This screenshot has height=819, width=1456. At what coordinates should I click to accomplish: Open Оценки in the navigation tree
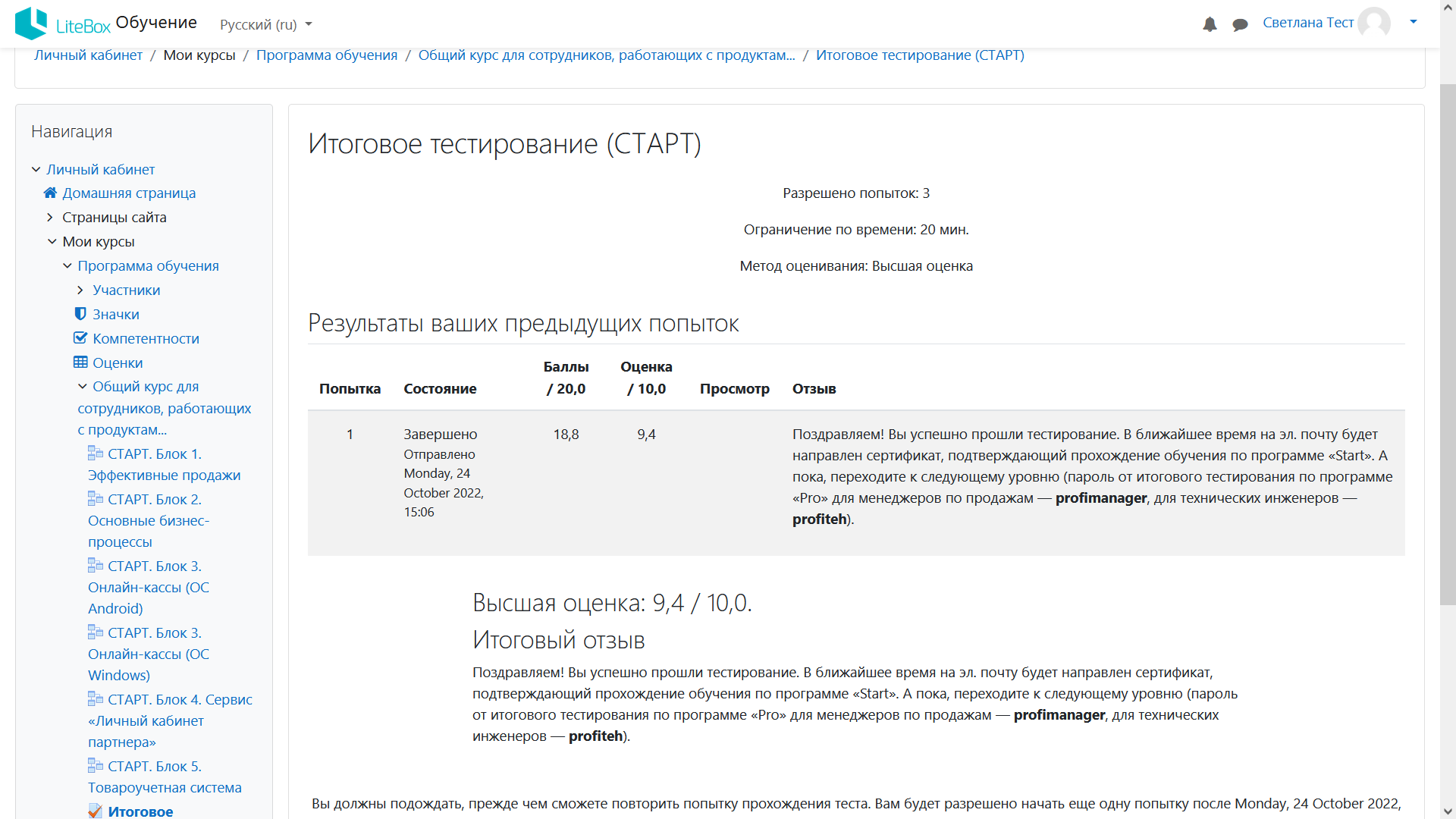[x=118, y=362]
